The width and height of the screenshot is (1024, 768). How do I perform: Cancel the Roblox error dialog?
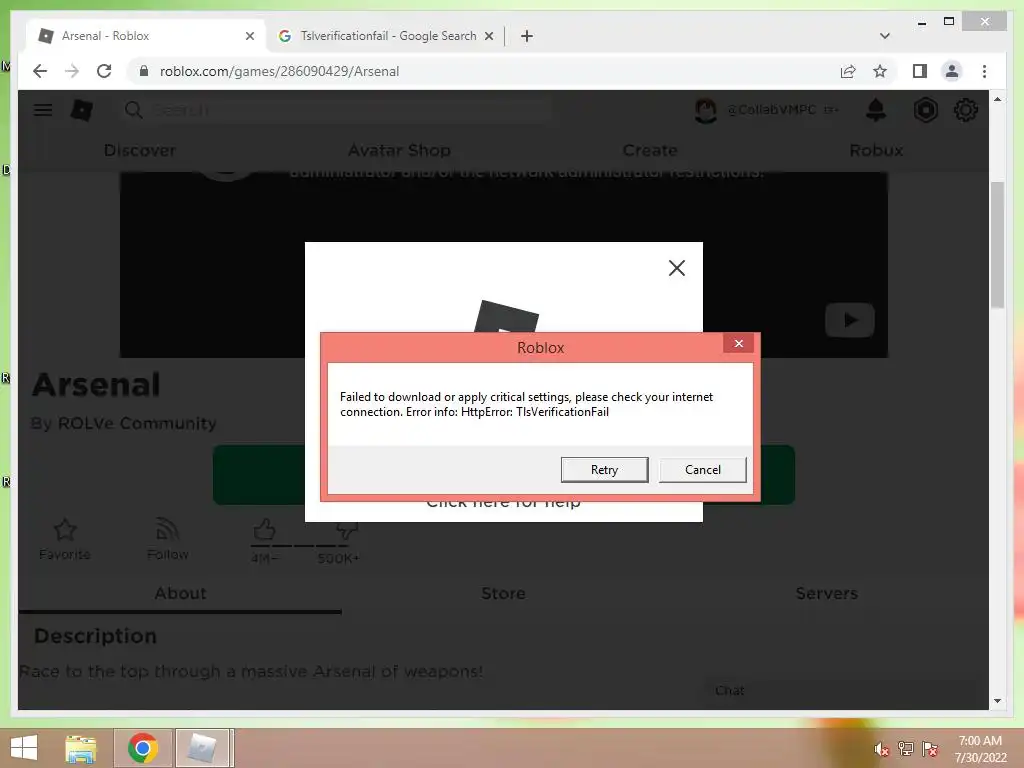coord(703,470)
